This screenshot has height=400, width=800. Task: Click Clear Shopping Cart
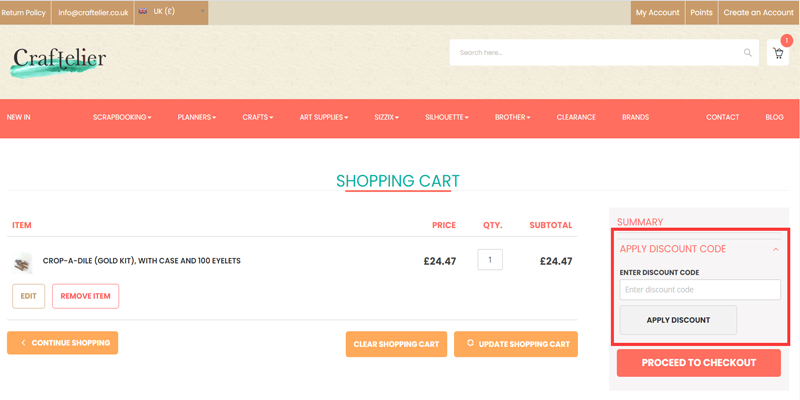click(x=396, y=344)
